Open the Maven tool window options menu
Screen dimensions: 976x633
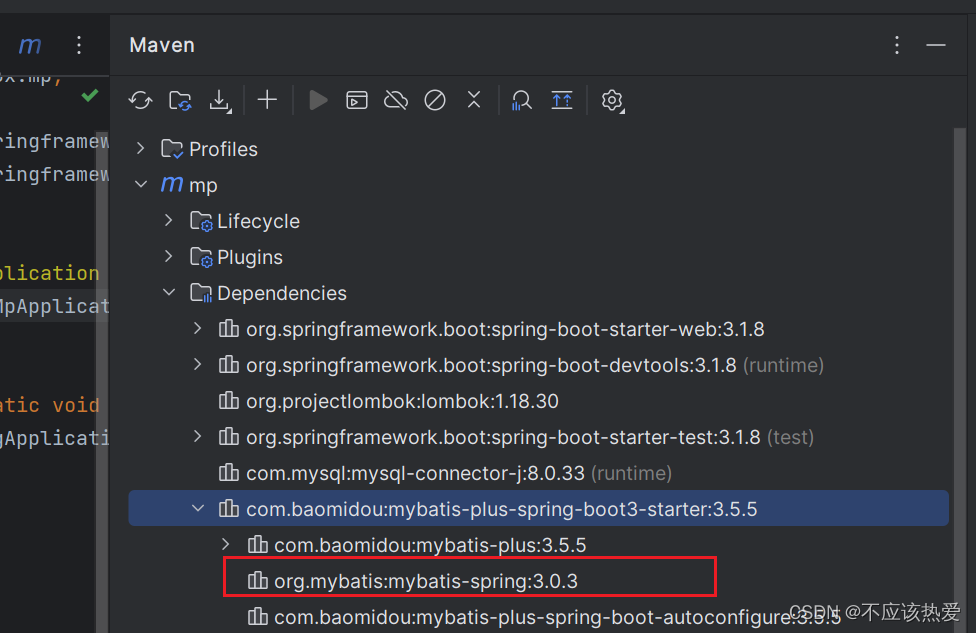(x=897, y=45)
